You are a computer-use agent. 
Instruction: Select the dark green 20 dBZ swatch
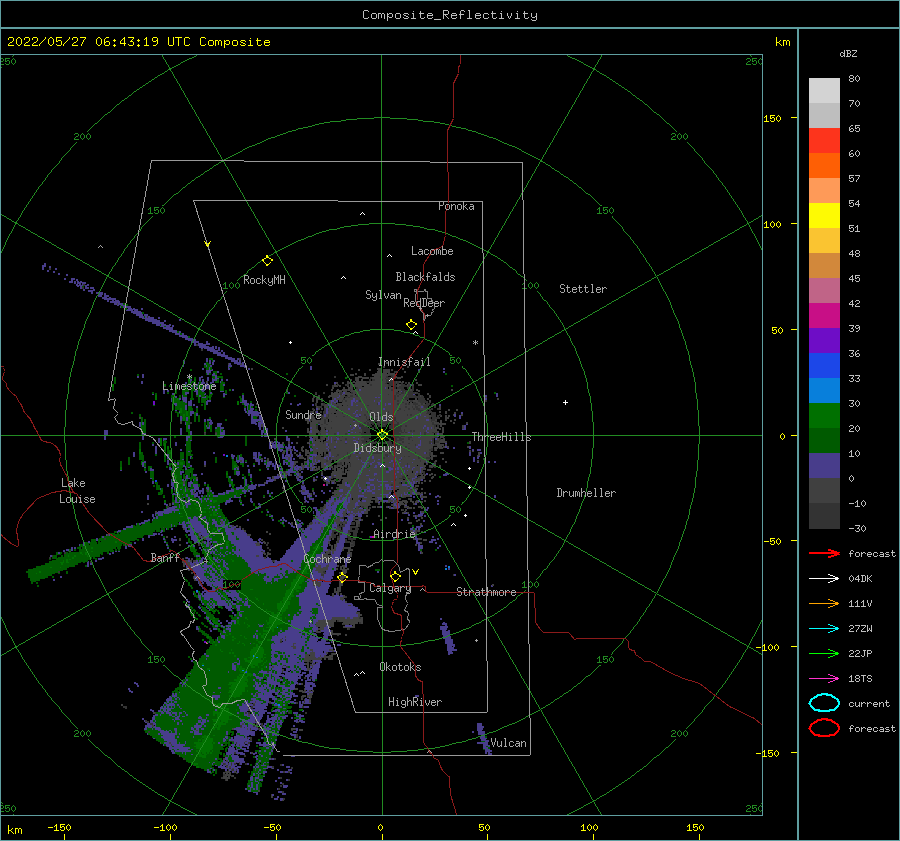tap(824, 440)
